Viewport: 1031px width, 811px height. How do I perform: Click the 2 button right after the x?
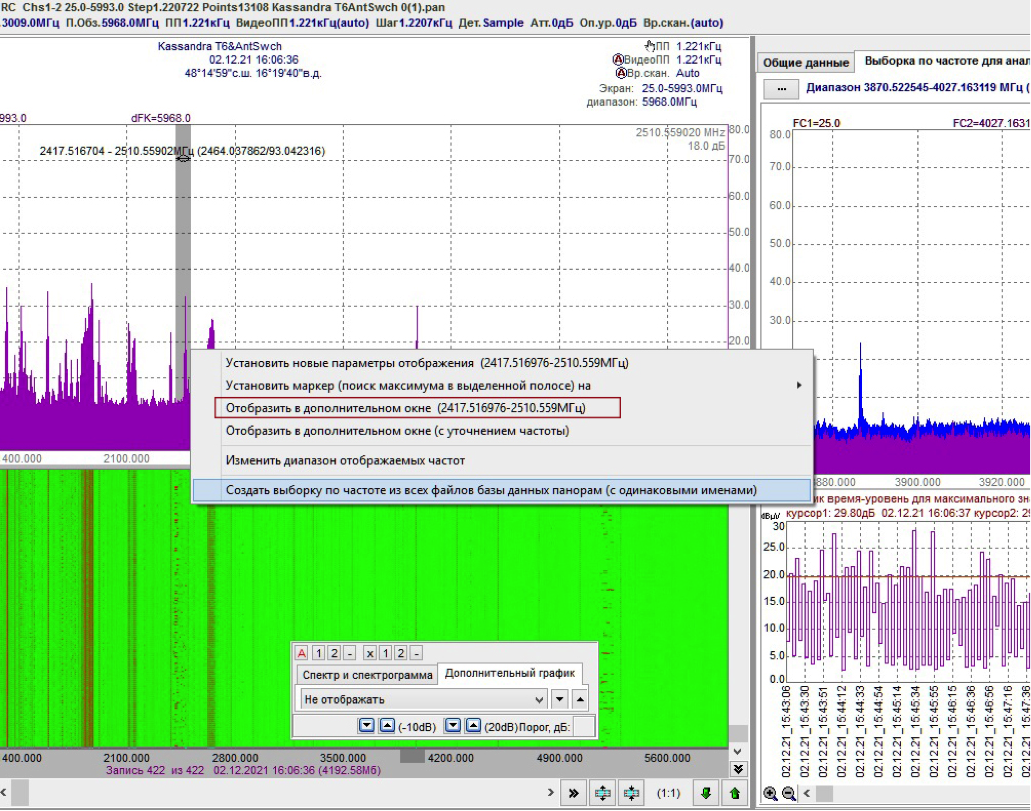point(400,653)
